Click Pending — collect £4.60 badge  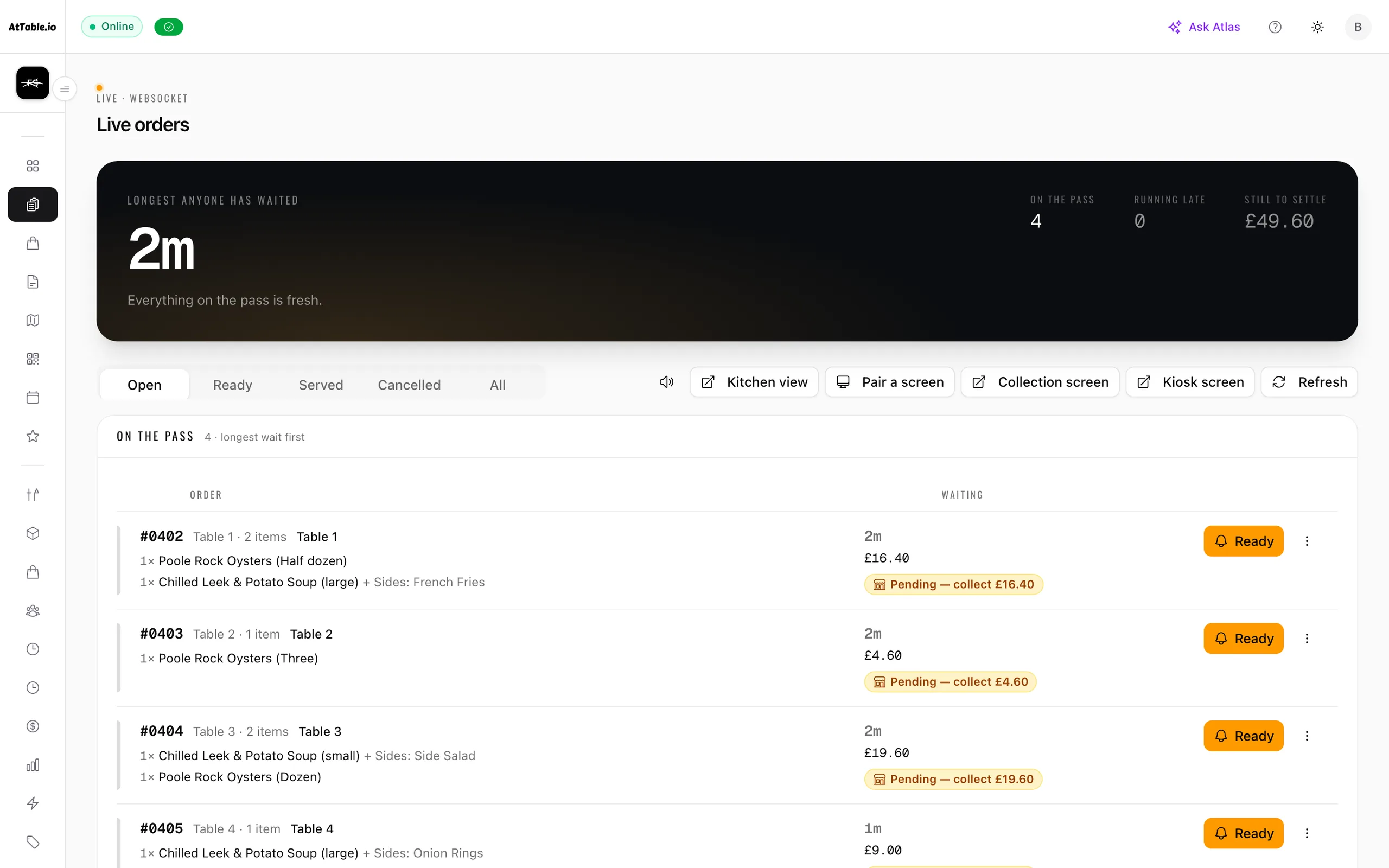[951, 682]
